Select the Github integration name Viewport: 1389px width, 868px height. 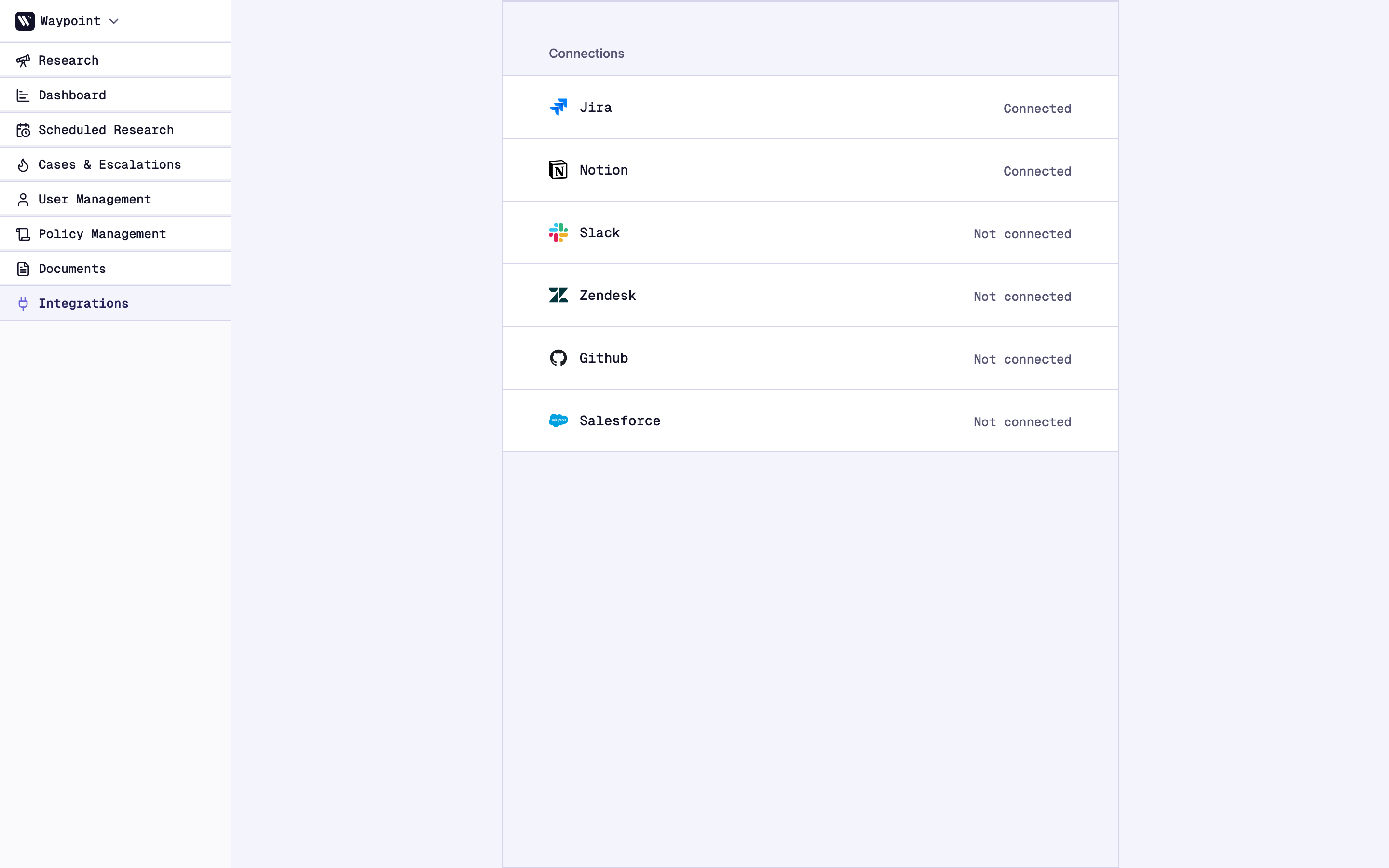pyautogui.click(x=603, y=358)
